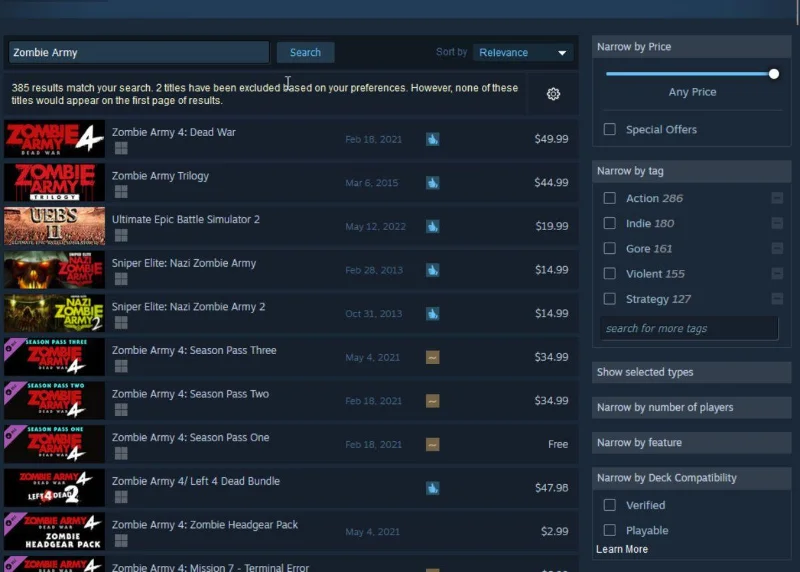The height and width of the screenshot is (572, 800).
Task: Open Season Pass Three thumbnail image
Action: (54, 357)
